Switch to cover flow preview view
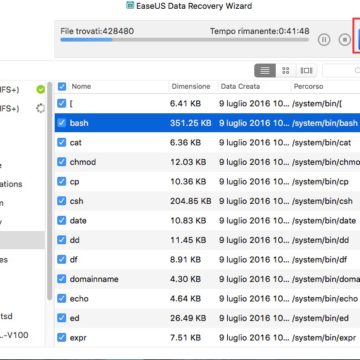Screen dimensions: 360x360 tap(306, 70)
